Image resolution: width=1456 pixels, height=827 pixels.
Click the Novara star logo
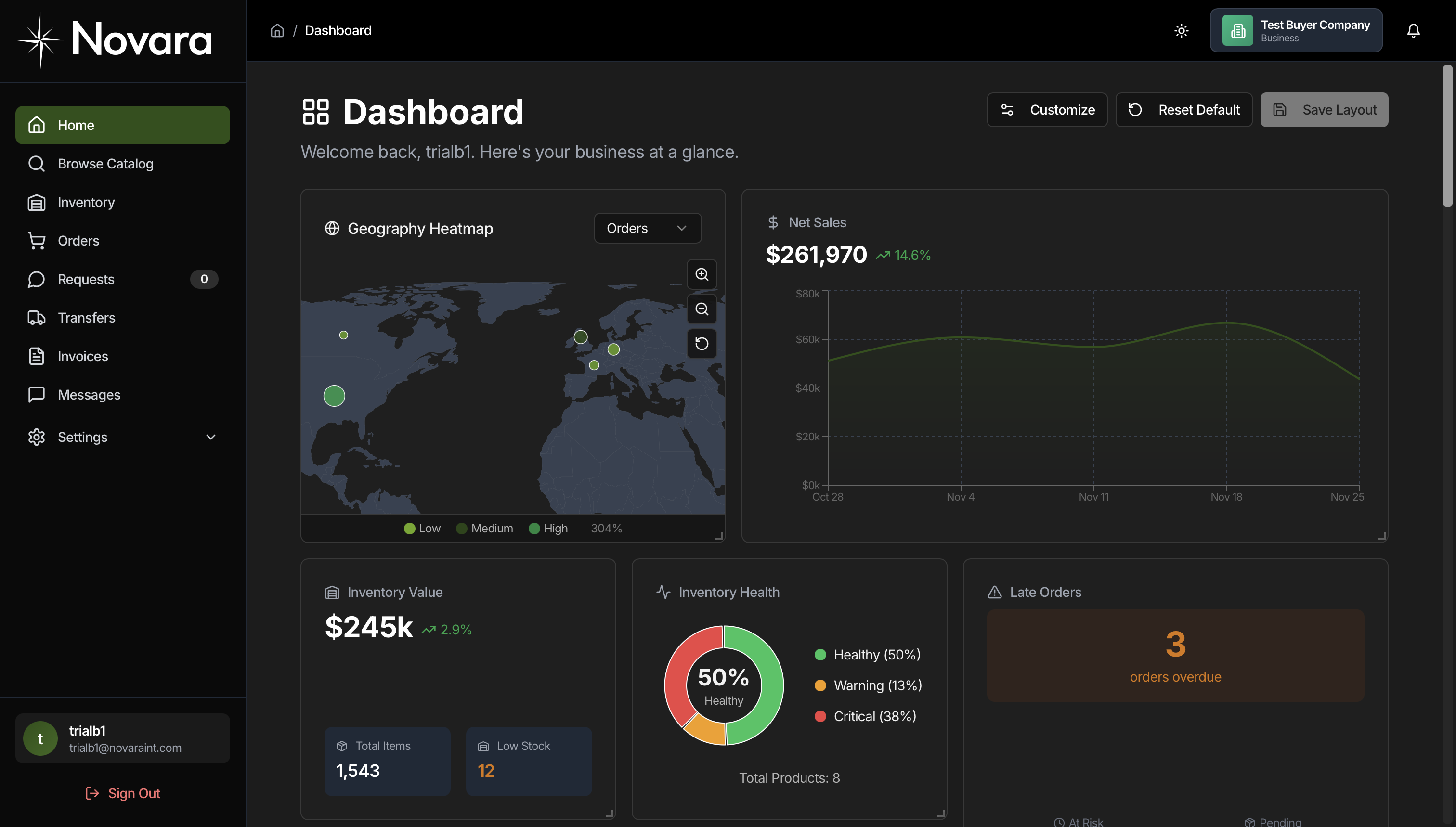pos(40,40)
